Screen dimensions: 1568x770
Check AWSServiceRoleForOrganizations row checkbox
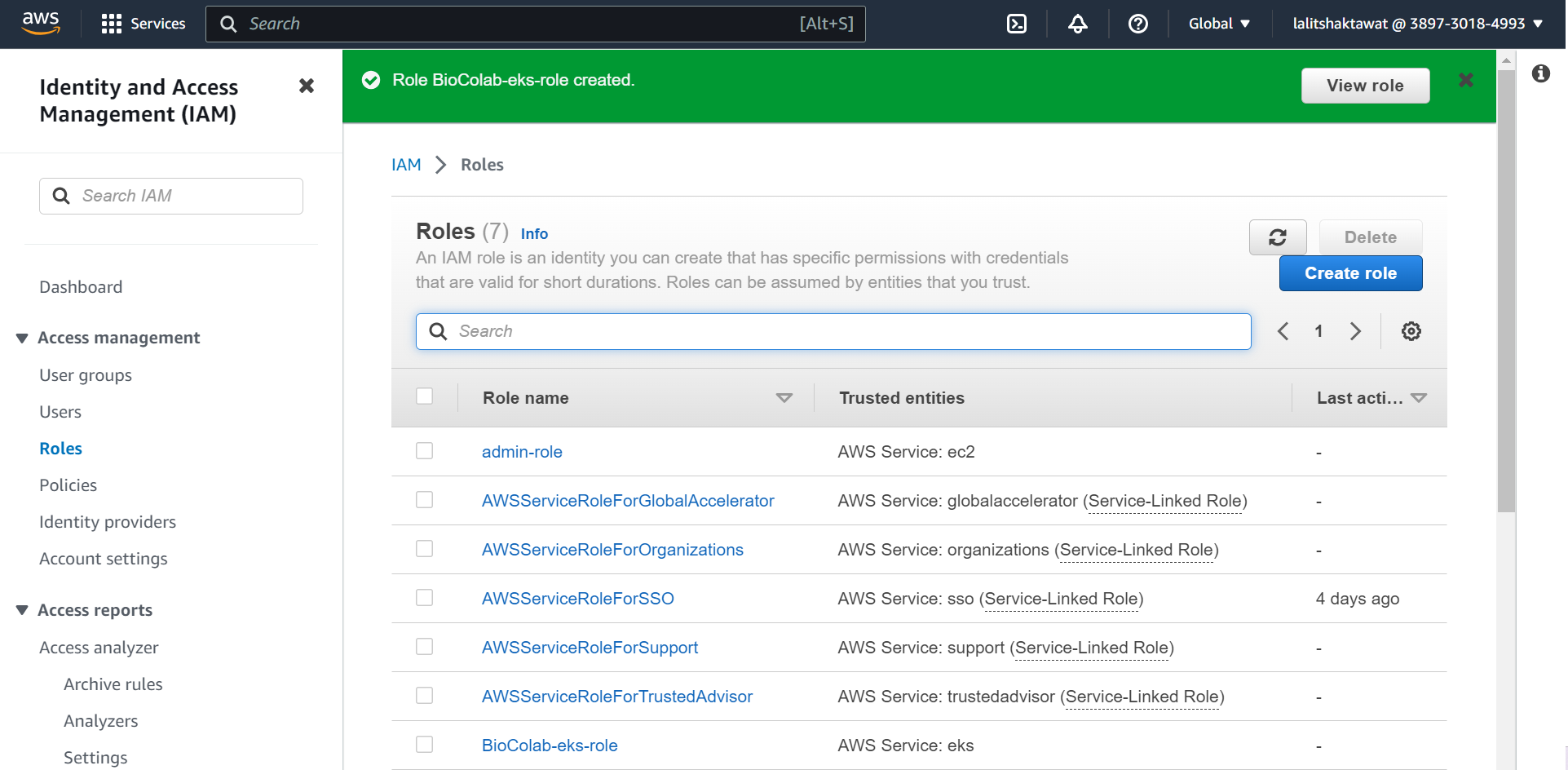(x=425, y=549)
